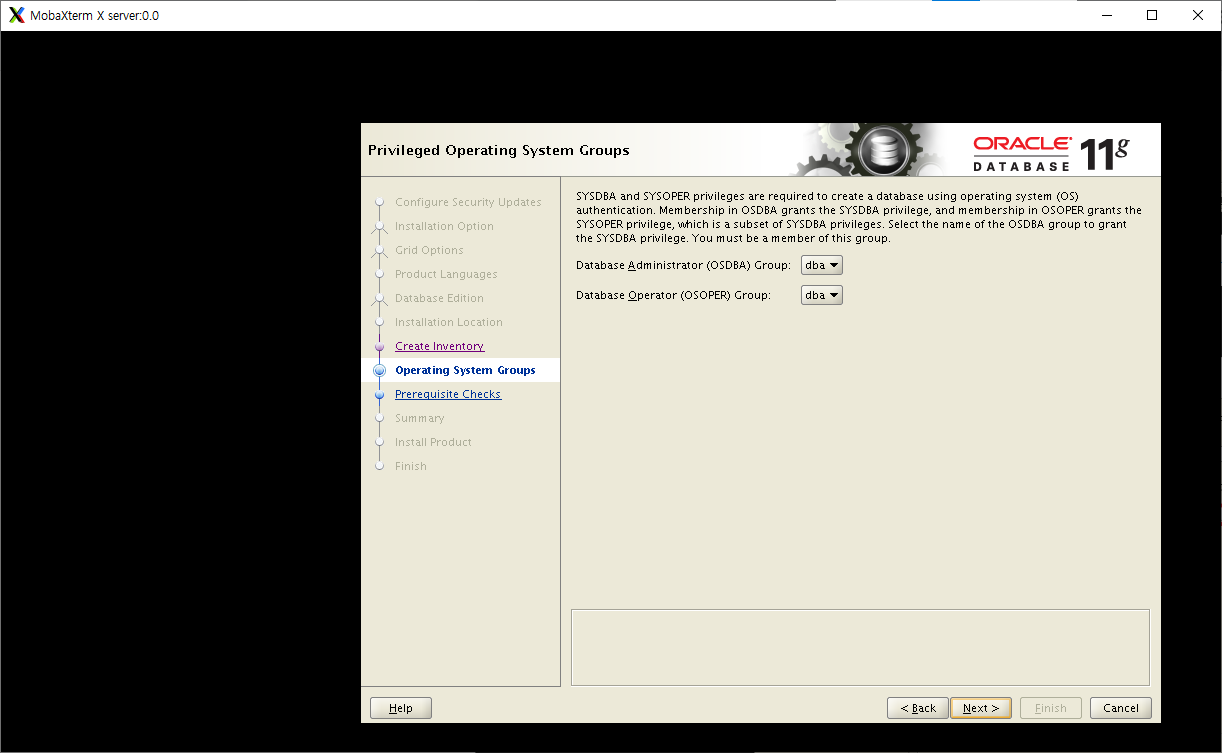Click the Database Administrator (OSDBA) Group label
The height and width of the screenshot is (753, 1222).
click(x=683, y=265)
